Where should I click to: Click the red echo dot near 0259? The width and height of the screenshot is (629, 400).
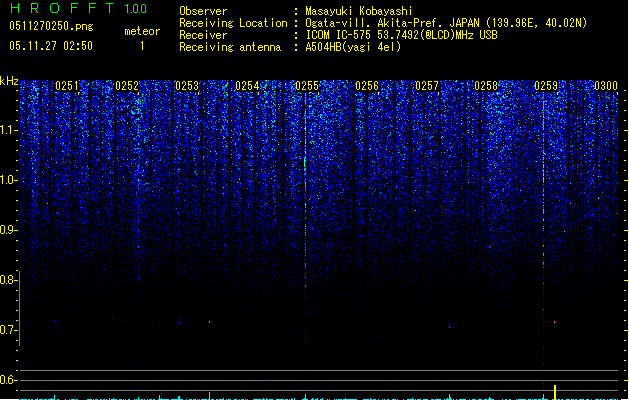(555, 322)
